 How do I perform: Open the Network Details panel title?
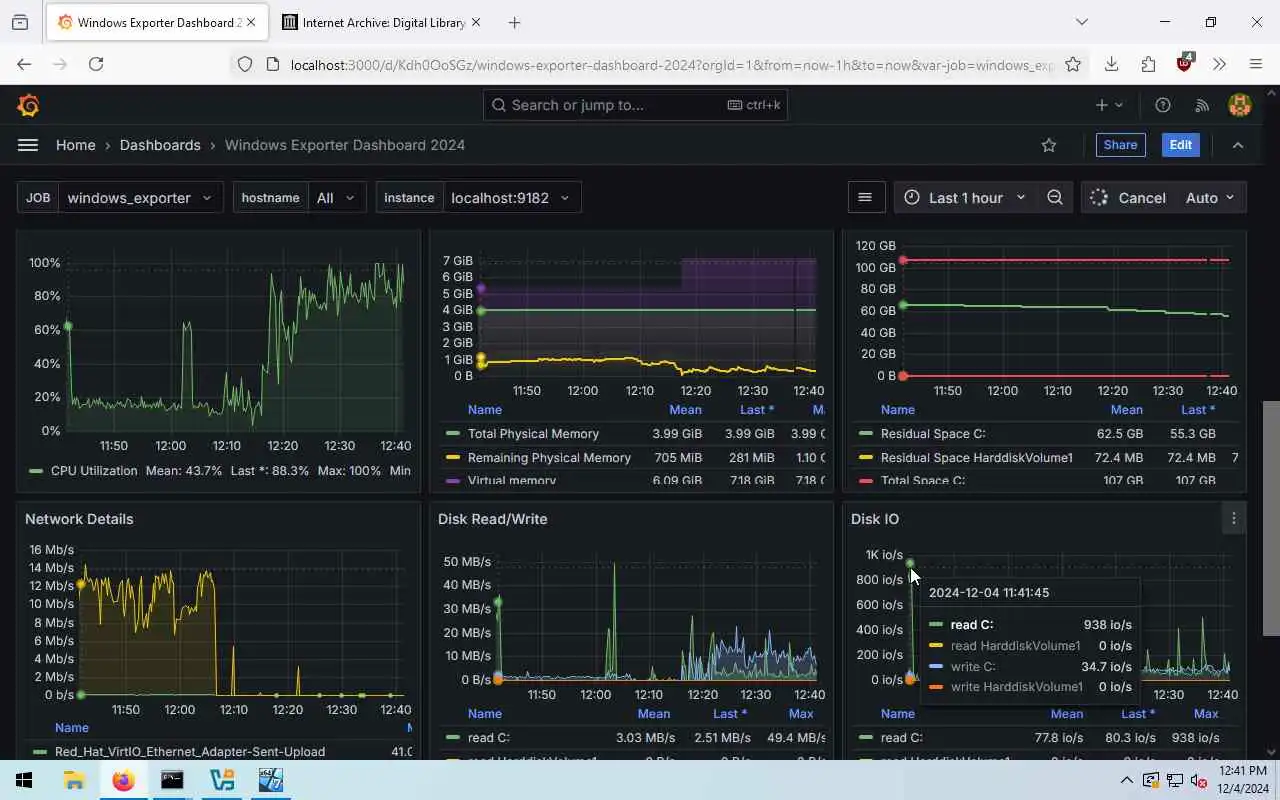[79, 519]
